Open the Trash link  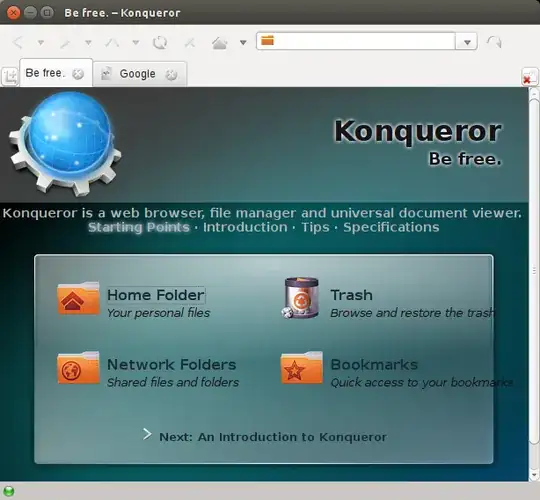pyautogui.click(x=351, y=295)
